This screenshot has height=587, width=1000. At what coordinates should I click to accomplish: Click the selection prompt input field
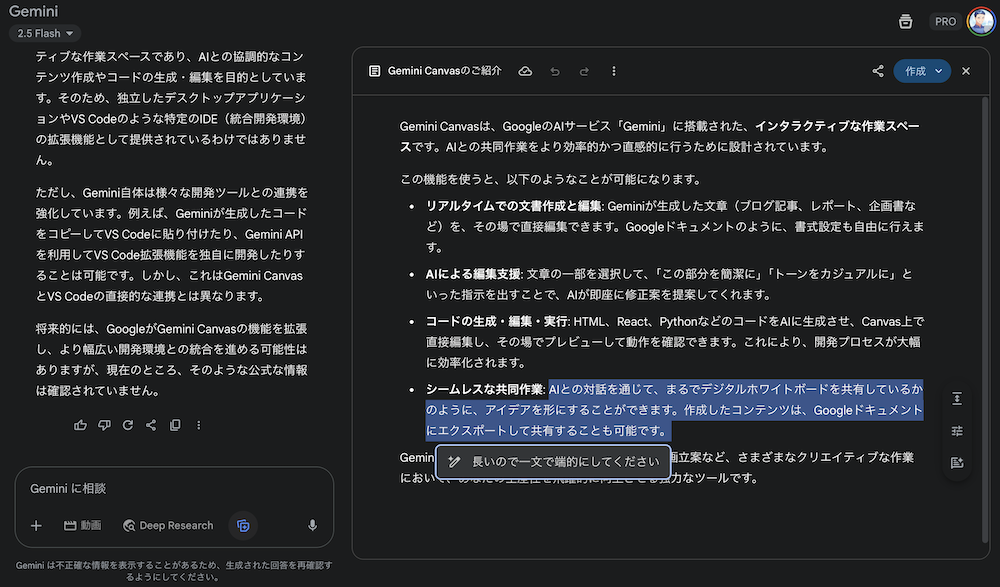[553, 462]
